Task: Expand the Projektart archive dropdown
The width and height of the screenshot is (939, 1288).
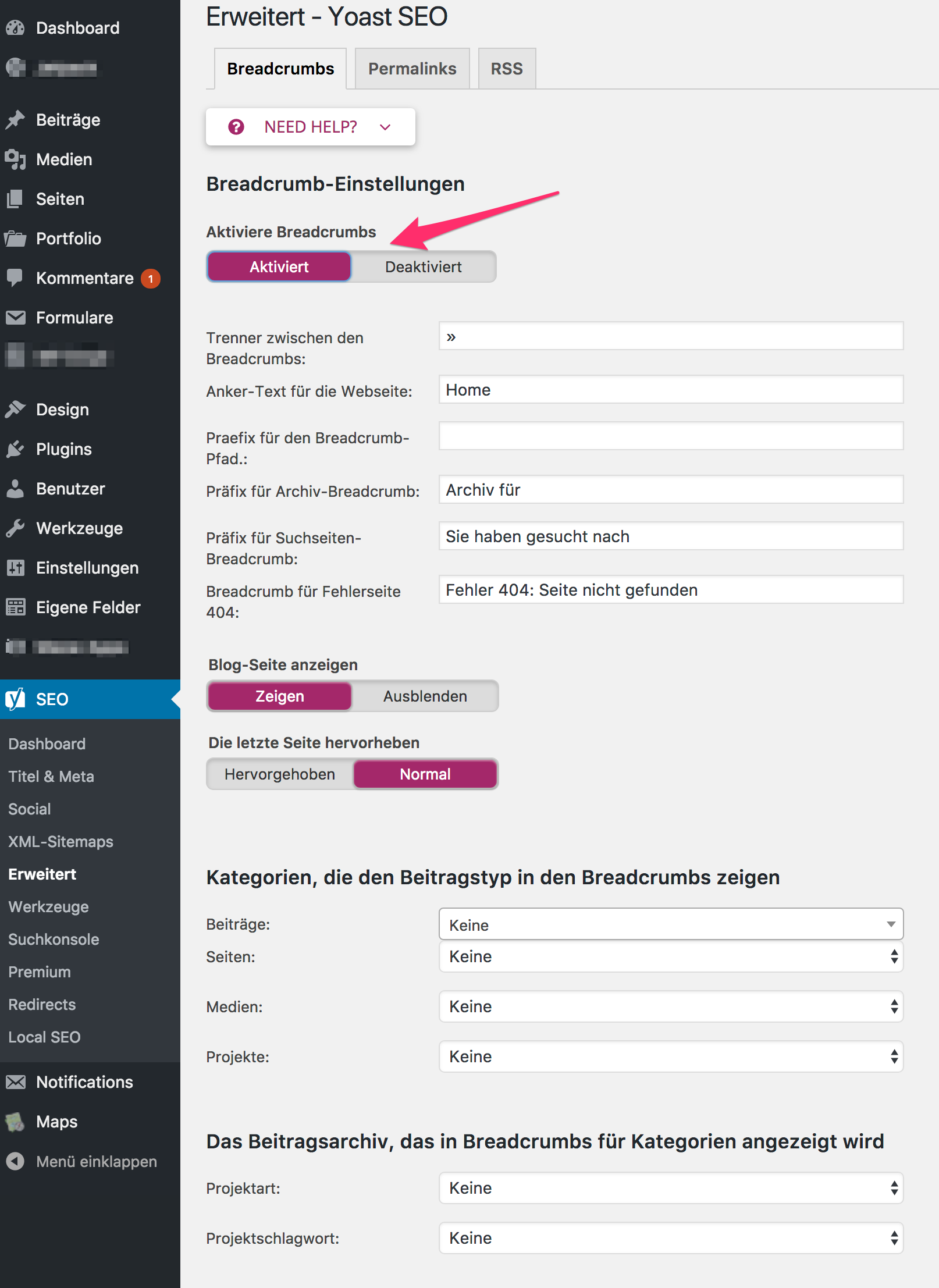Action: point(670,1188)
